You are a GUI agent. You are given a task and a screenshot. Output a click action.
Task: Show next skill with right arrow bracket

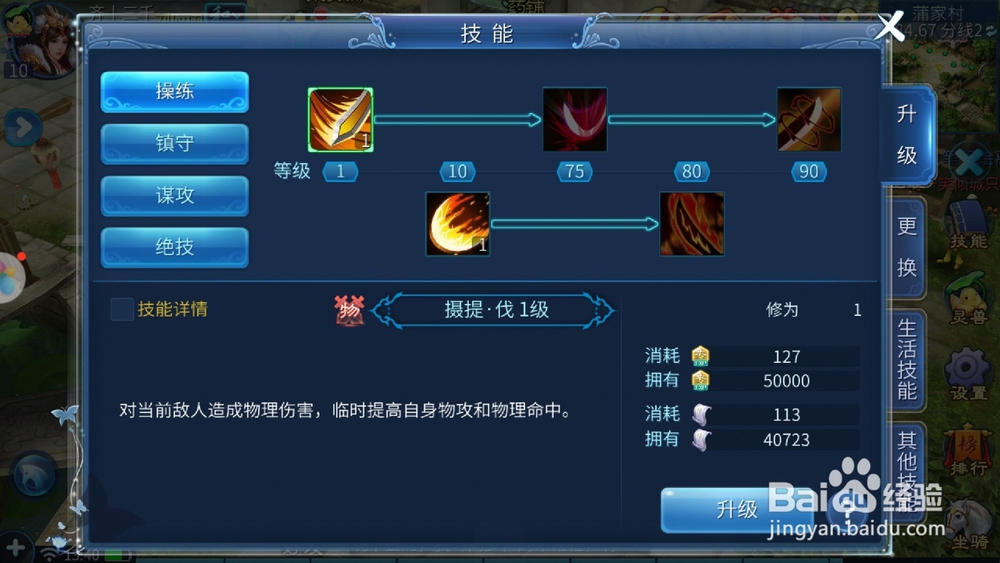coord(599,311)
